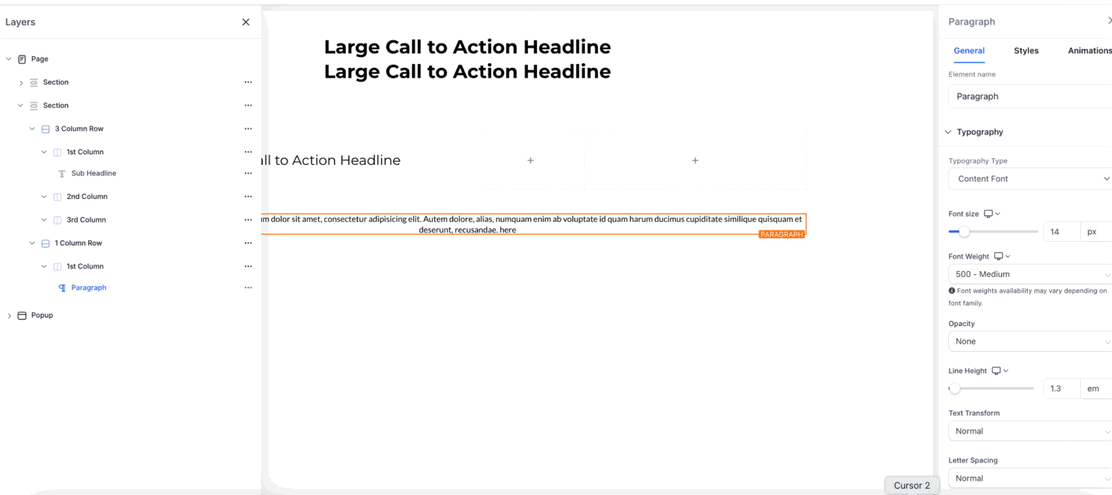1112x495 pixels.
Task: Click the font size value field
Action: click(x=1062, y=231)
